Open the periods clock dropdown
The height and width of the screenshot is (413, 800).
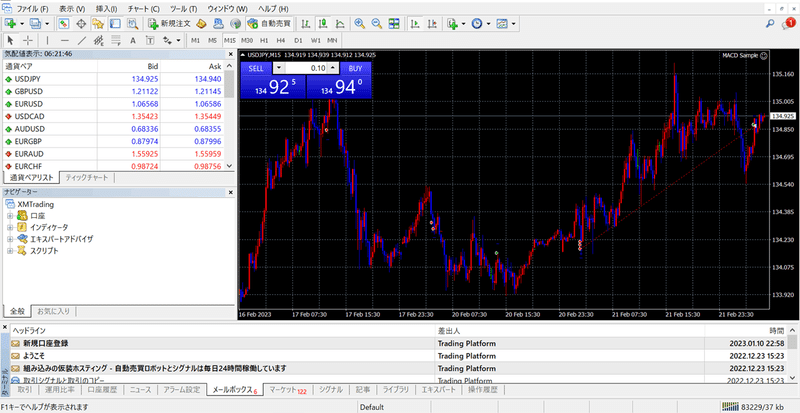488,23
